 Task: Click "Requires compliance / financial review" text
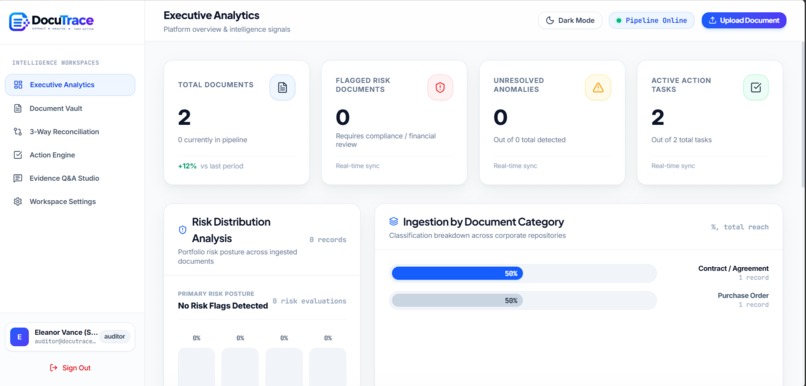pos(386,140)
